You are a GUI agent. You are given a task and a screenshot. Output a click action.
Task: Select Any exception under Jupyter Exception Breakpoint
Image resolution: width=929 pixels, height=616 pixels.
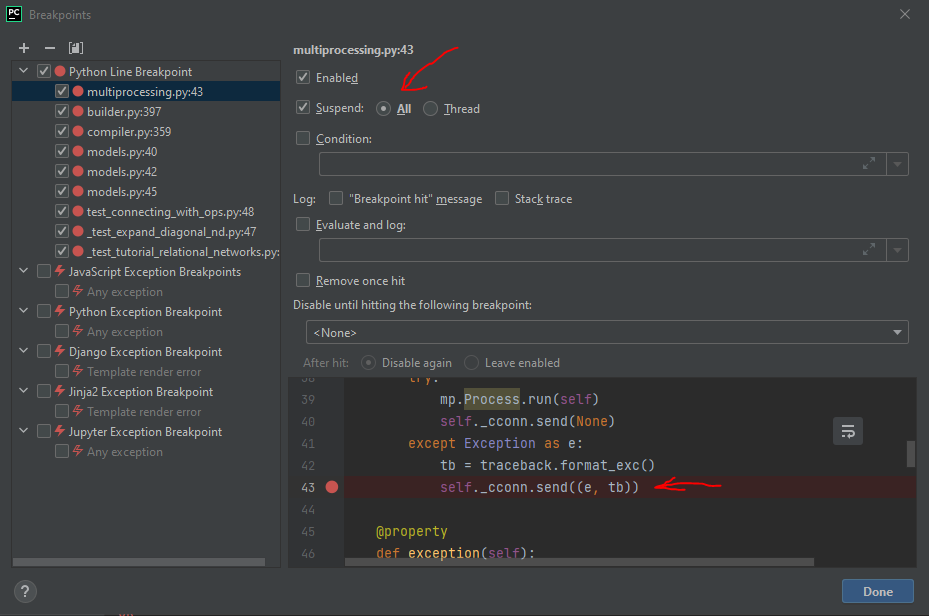(146, 451)
